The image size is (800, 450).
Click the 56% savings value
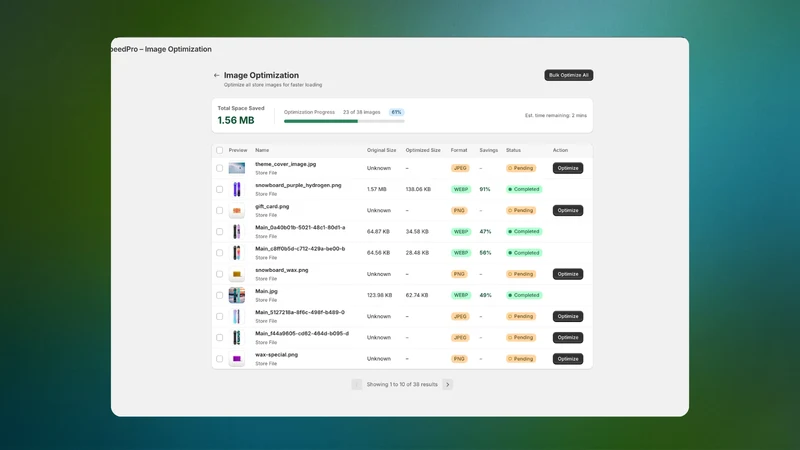[485, 253]
